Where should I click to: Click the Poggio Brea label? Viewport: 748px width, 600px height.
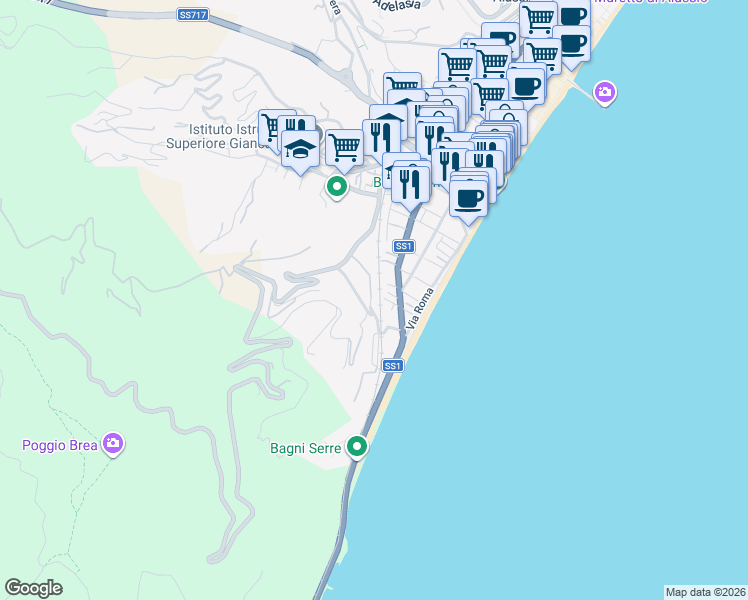[x=60, y=445]
